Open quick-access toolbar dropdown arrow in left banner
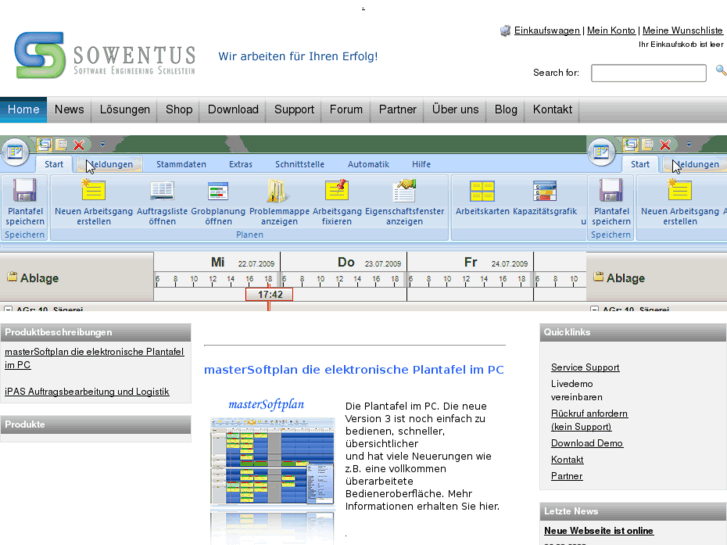The height and width of the screenshot is (545, 727). (103, 144)
